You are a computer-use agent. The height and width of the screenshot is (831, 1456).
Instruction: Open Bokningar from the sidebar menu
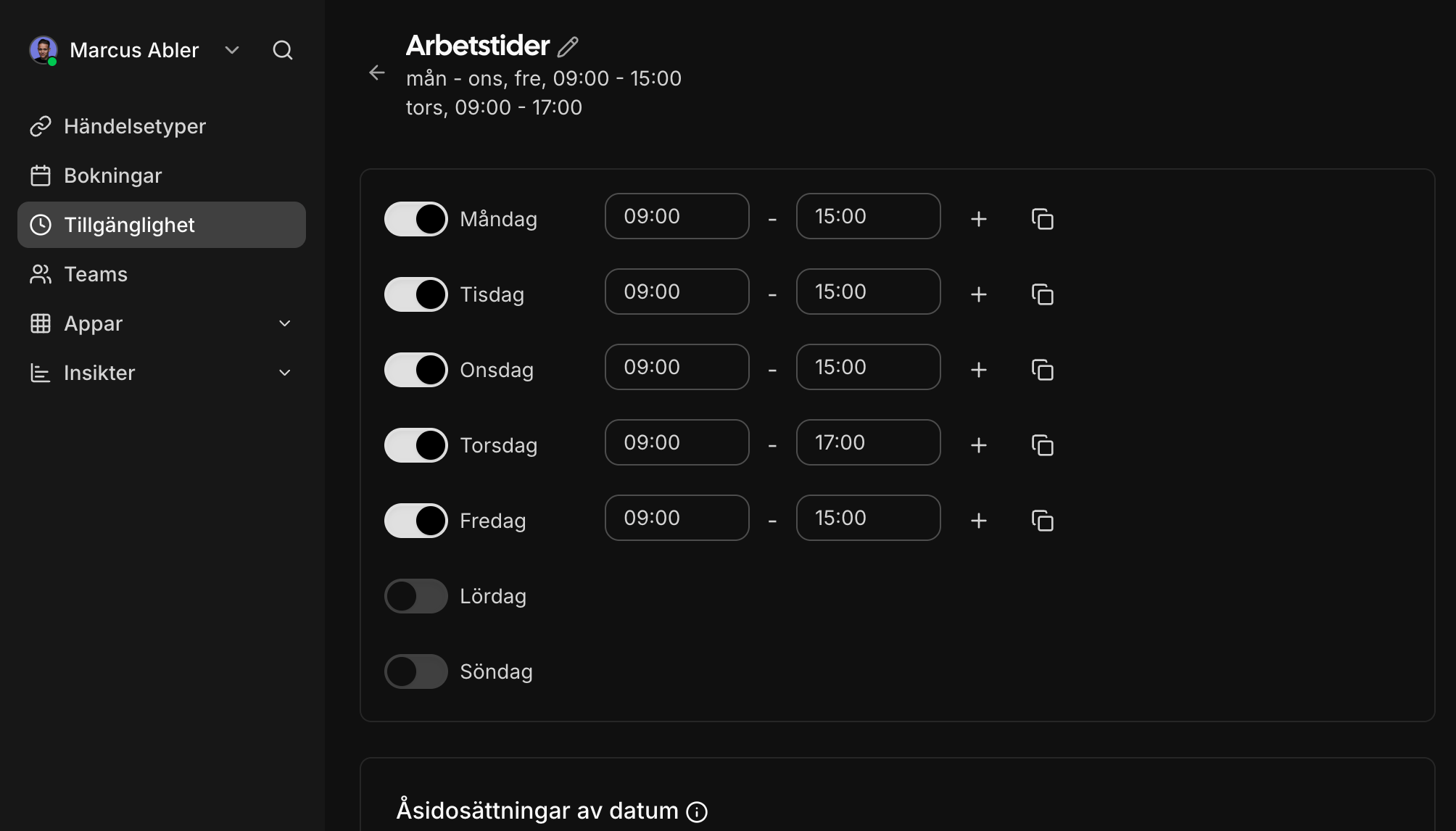pyautogui.click(x=113, y=175)
